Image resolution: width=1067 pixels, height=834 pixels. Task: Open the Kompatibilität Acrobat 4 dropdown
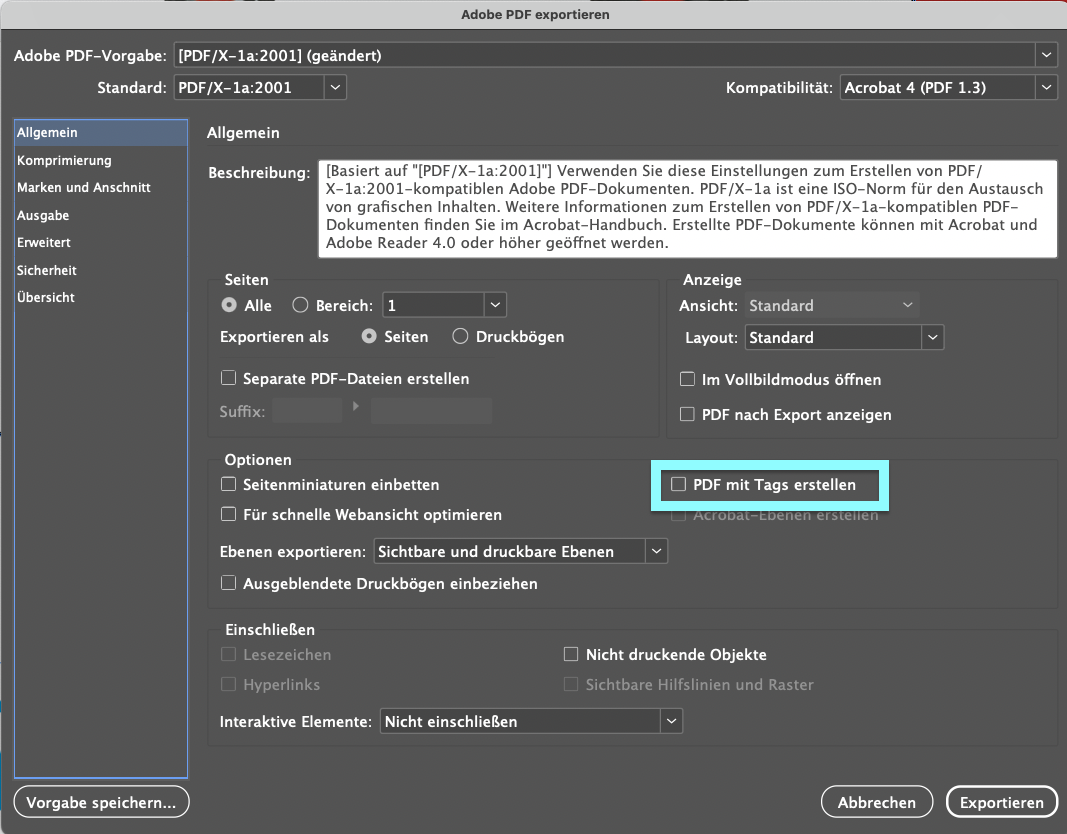949,87
